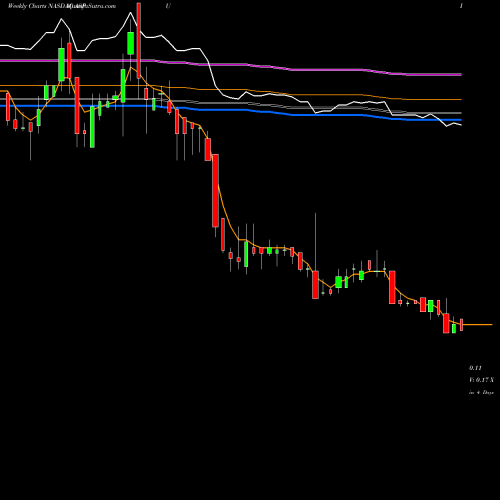Click the 'V: 0.17 N' volume label
Viewport: 500px width, 500px height.
[481, 380]
